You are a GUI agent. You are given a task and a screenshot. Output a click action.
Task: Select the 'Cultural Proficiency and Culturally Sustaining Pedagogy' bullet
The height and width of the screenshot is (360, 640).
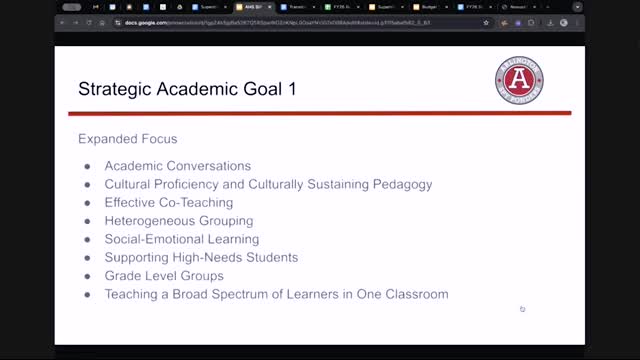coord(268,184)
